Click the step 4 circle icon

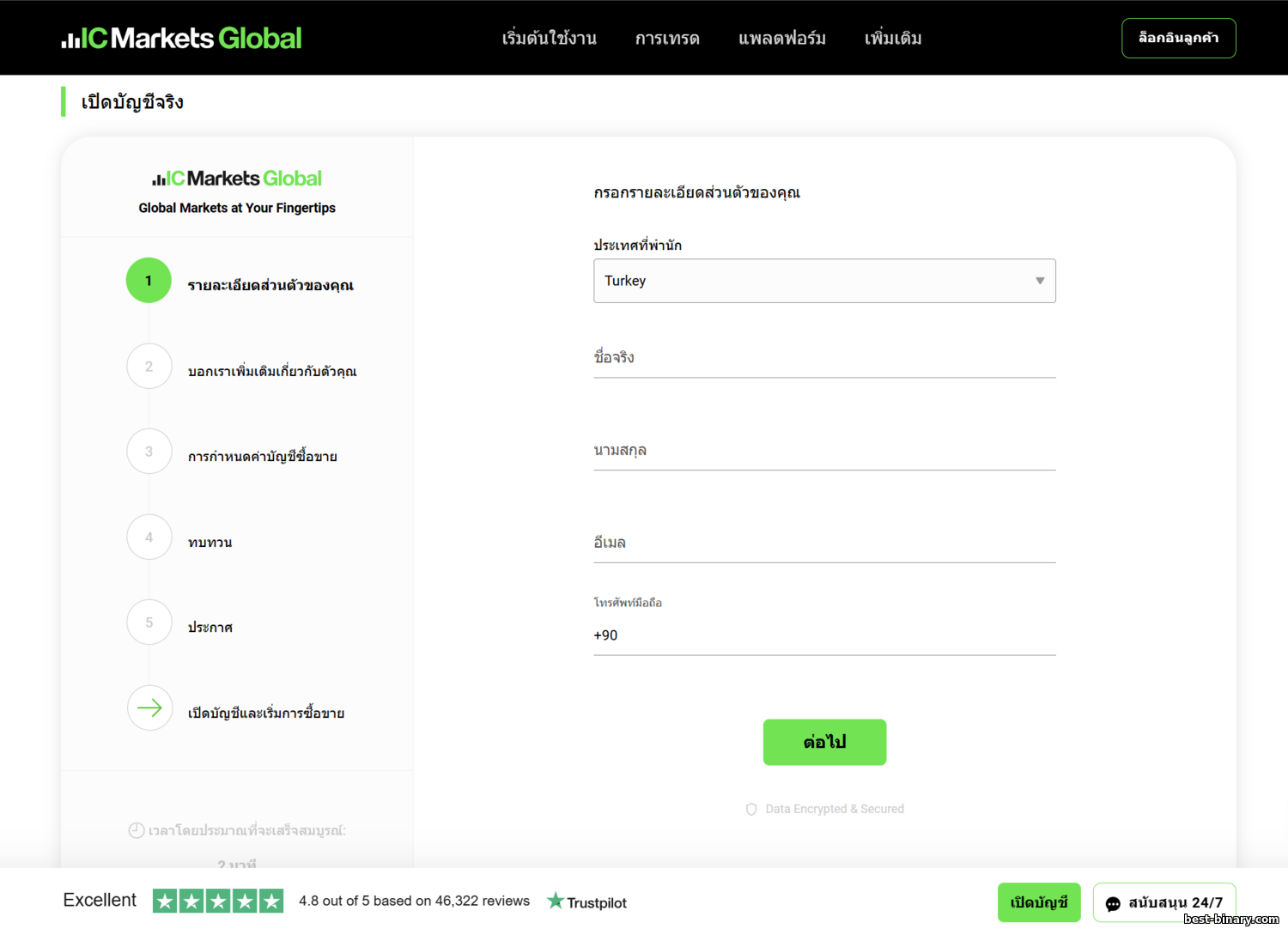[149, 537]
